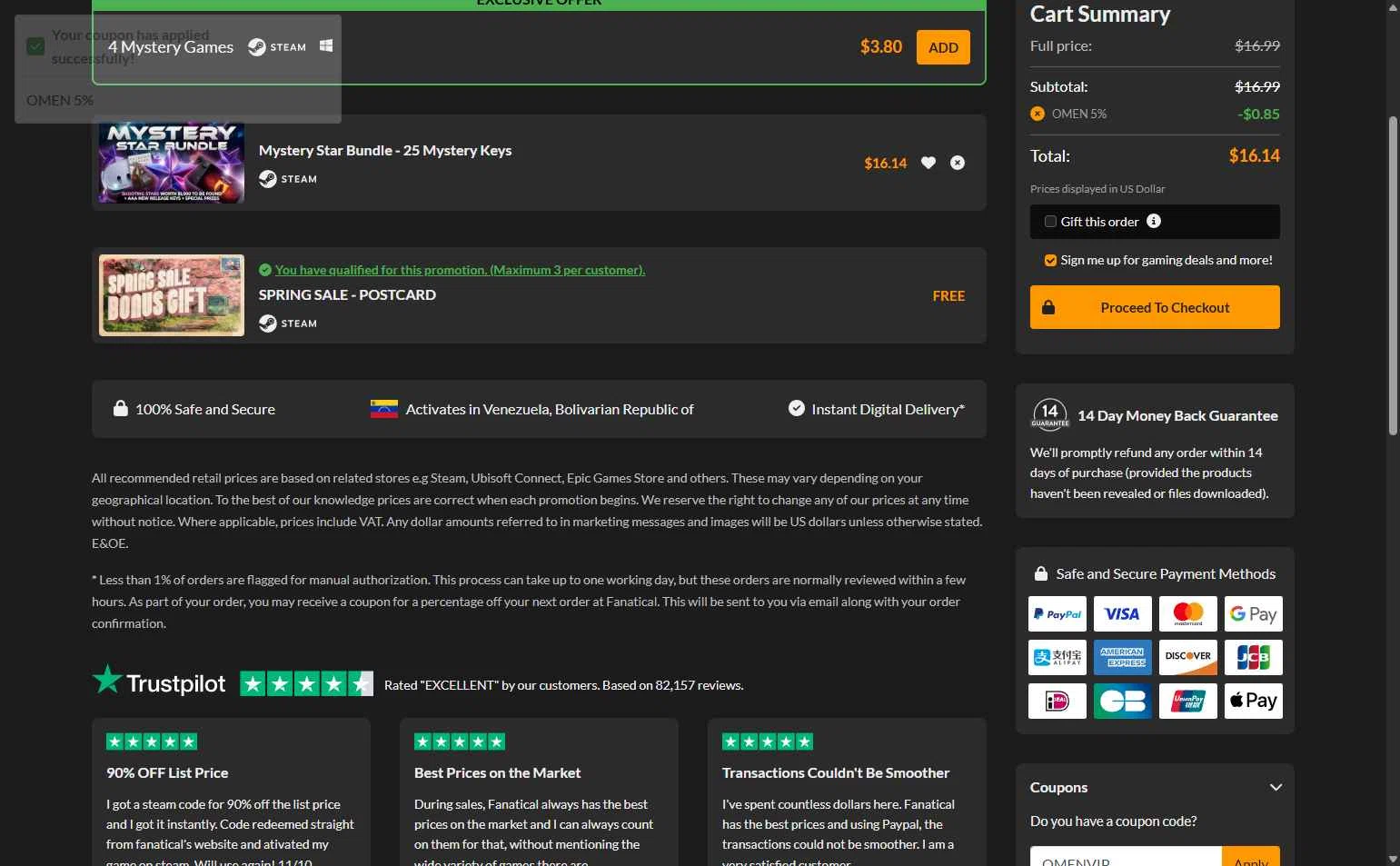1400x866 pixels.
Task: Open the qualified promotion link
Action: pos(460,270)
